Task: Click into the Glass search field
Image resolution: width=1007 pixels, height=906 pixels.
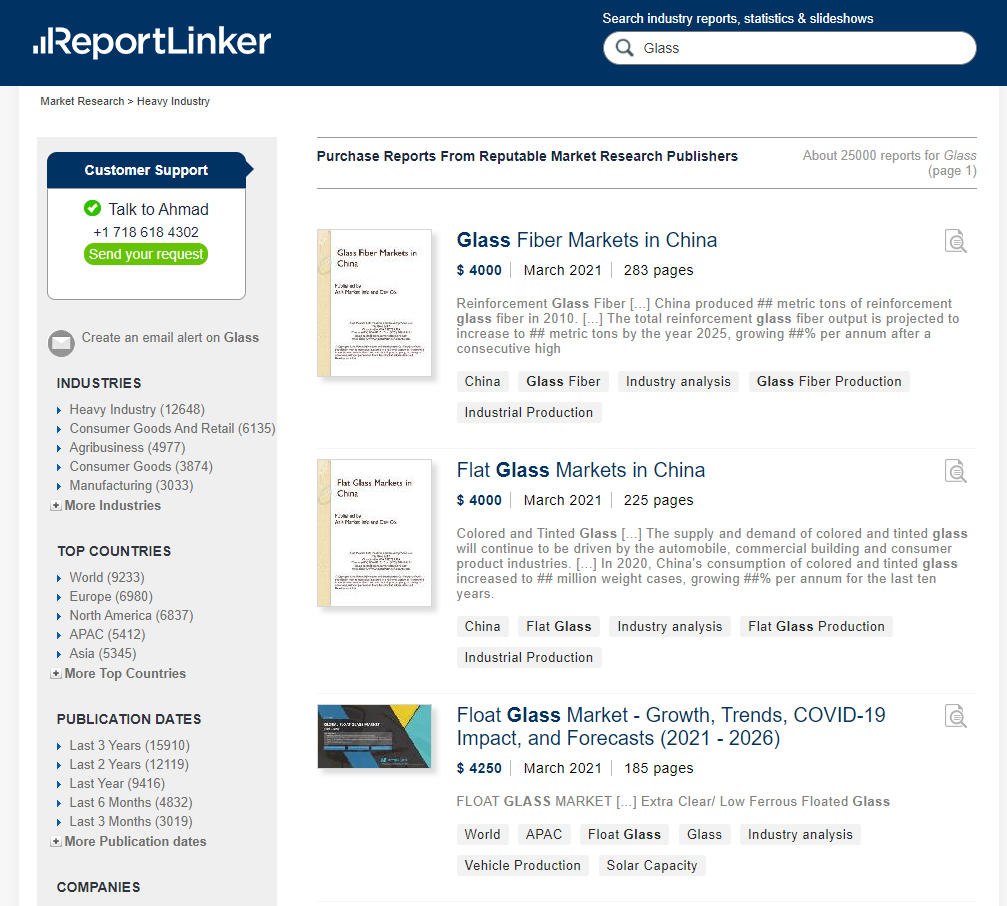Action: (800, 48)
